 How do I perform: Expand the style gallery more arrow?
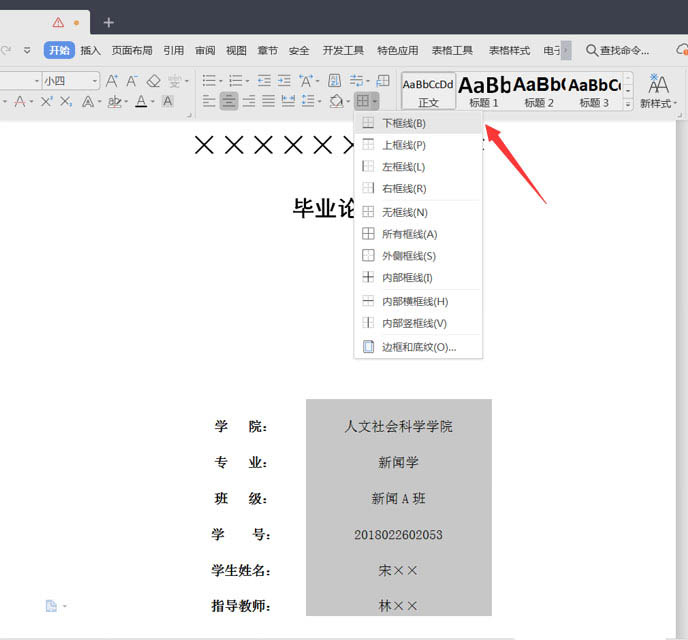pyautogui.click(x=628, y=103)
